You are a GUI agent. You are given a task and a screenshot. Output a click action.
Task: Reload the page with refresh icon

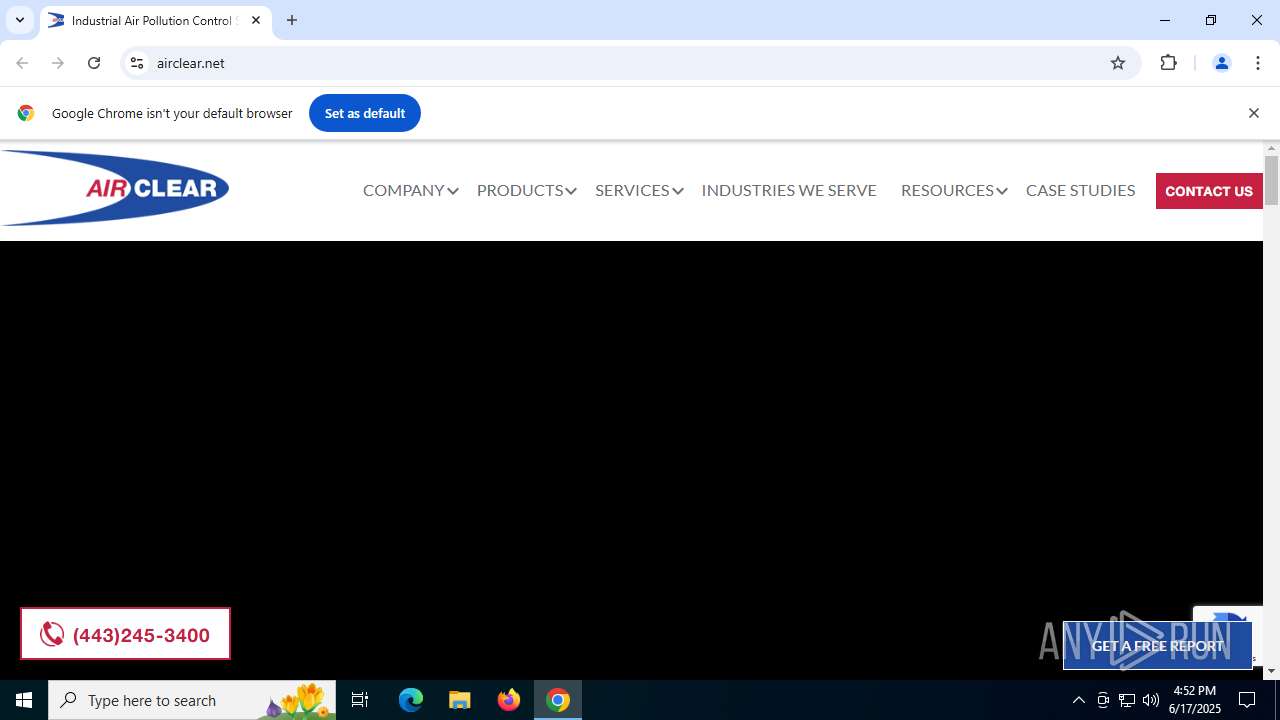[94, 63]
